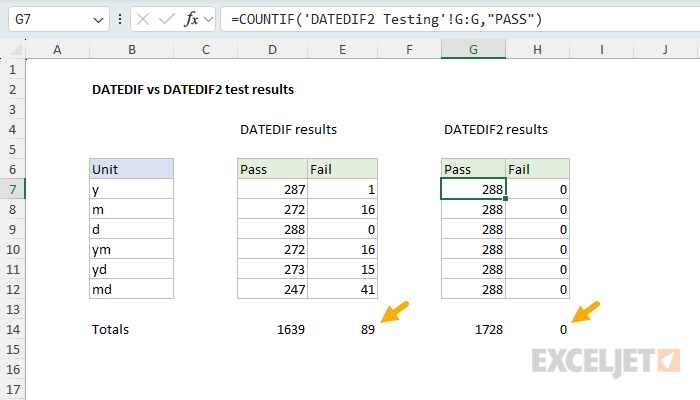The height and width of the screenshot is (400, 700).
Task: Select column G header
Action: coord(473,50)
